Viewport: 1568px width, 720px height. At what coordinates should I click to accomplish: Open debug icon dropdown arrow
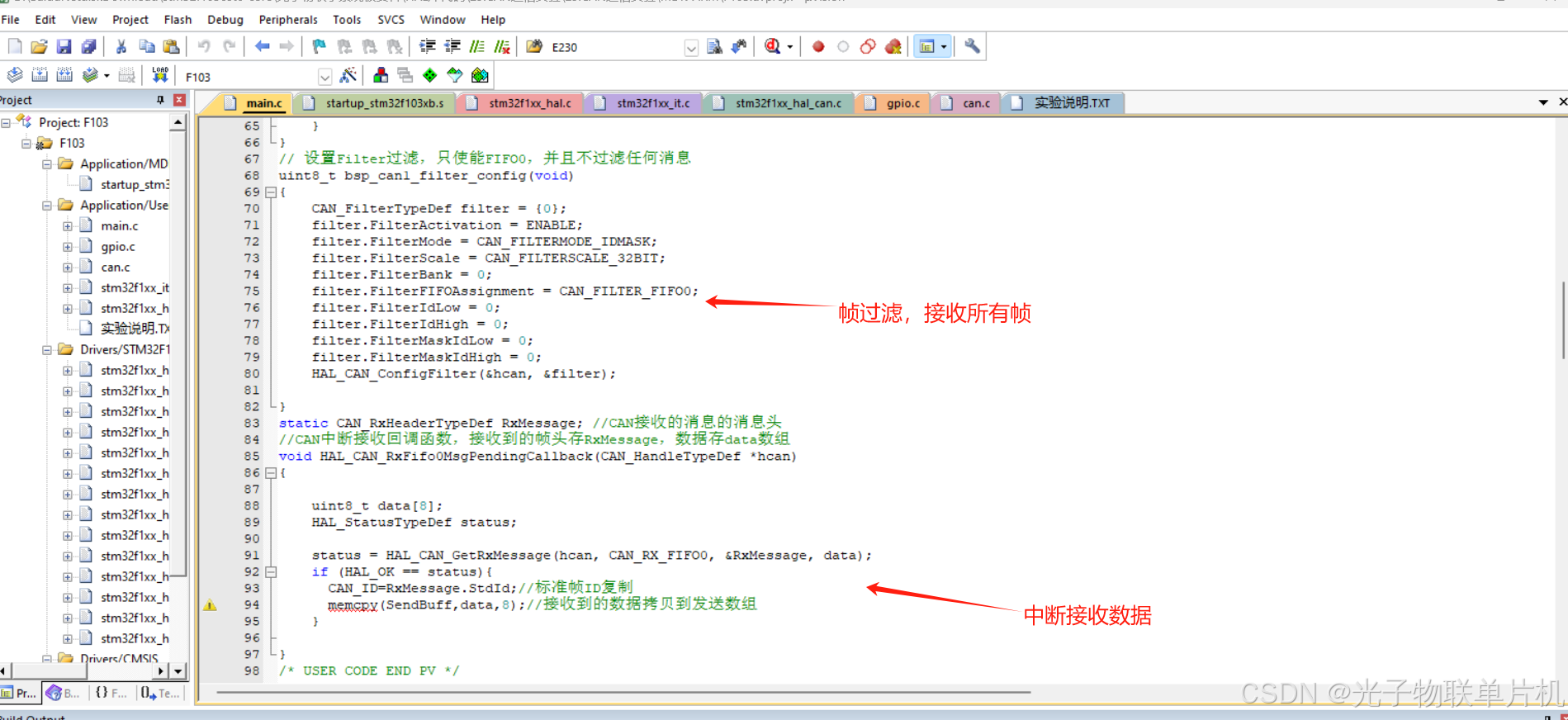click(x=790, y=46)
